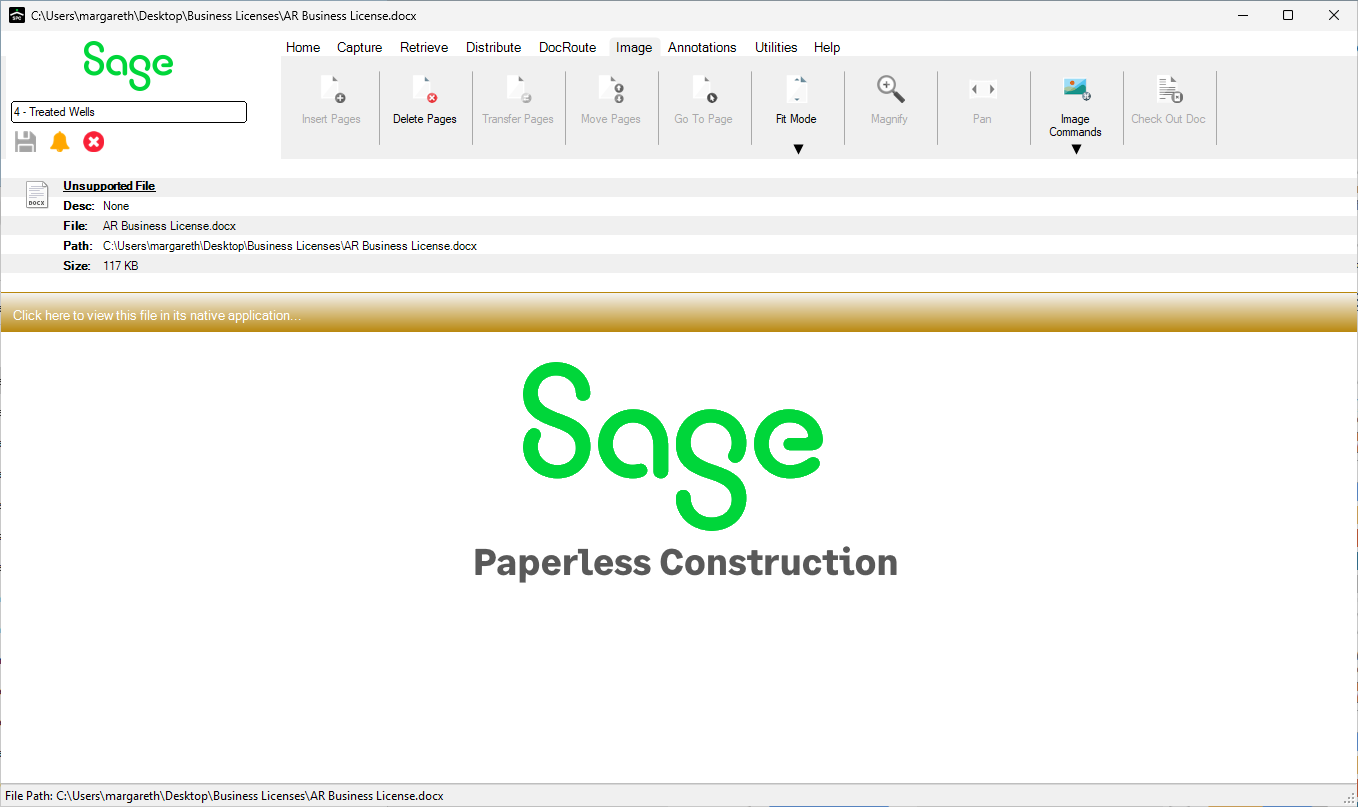
Task: Expand the Fit Mode dropdown arrow
Action: tap(798, 150)
